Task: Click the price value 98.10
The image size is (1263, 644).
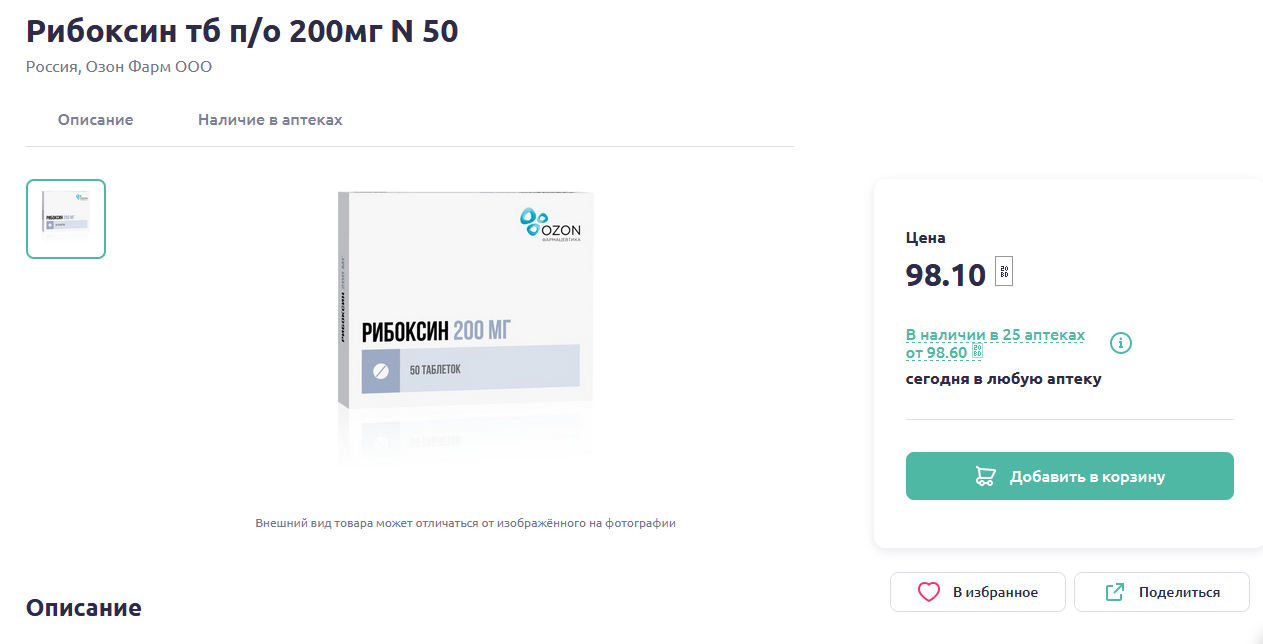Action: coord(946,274)
